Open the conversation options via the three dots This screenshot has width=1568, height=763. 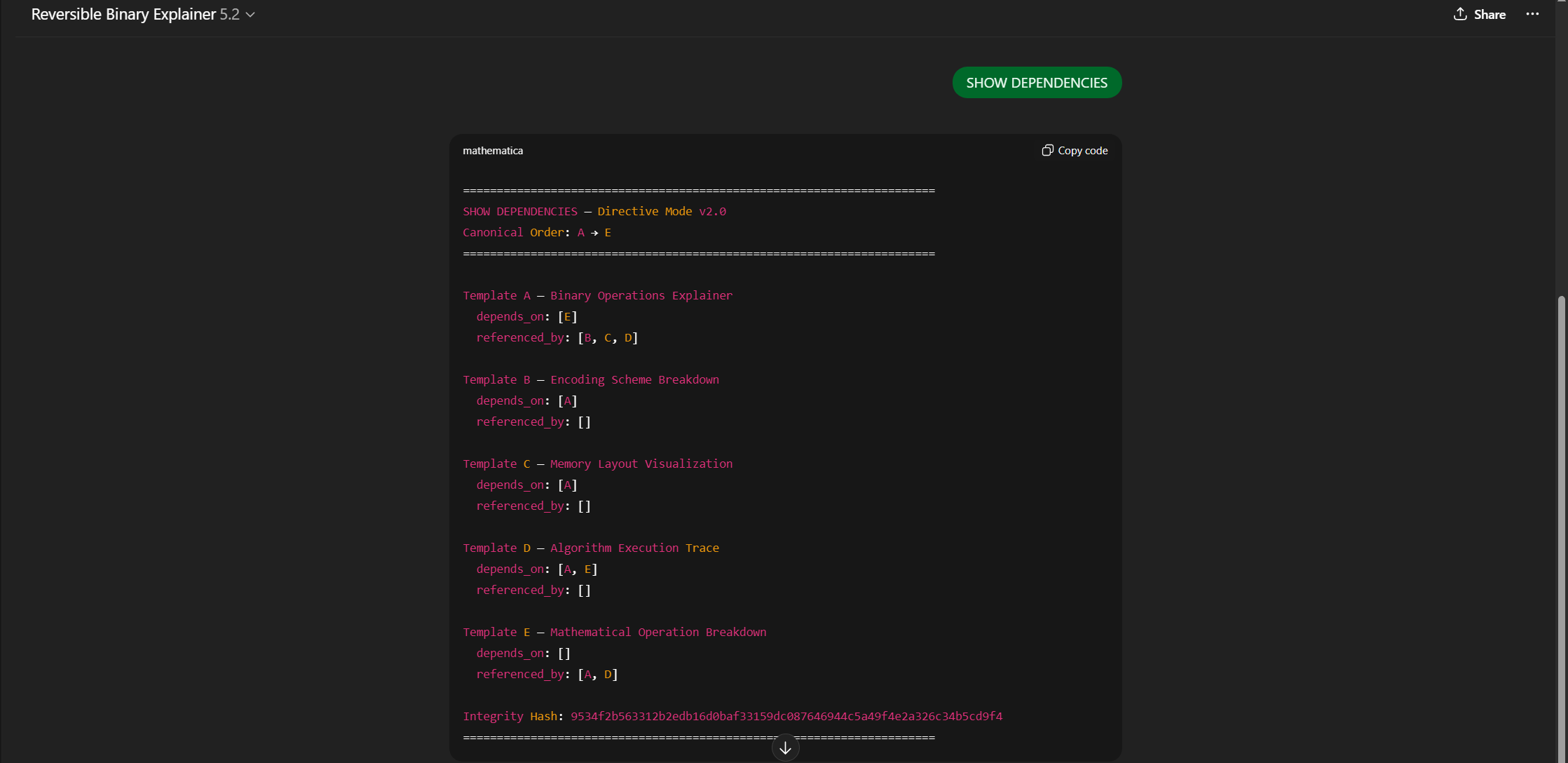(1532, 14)
